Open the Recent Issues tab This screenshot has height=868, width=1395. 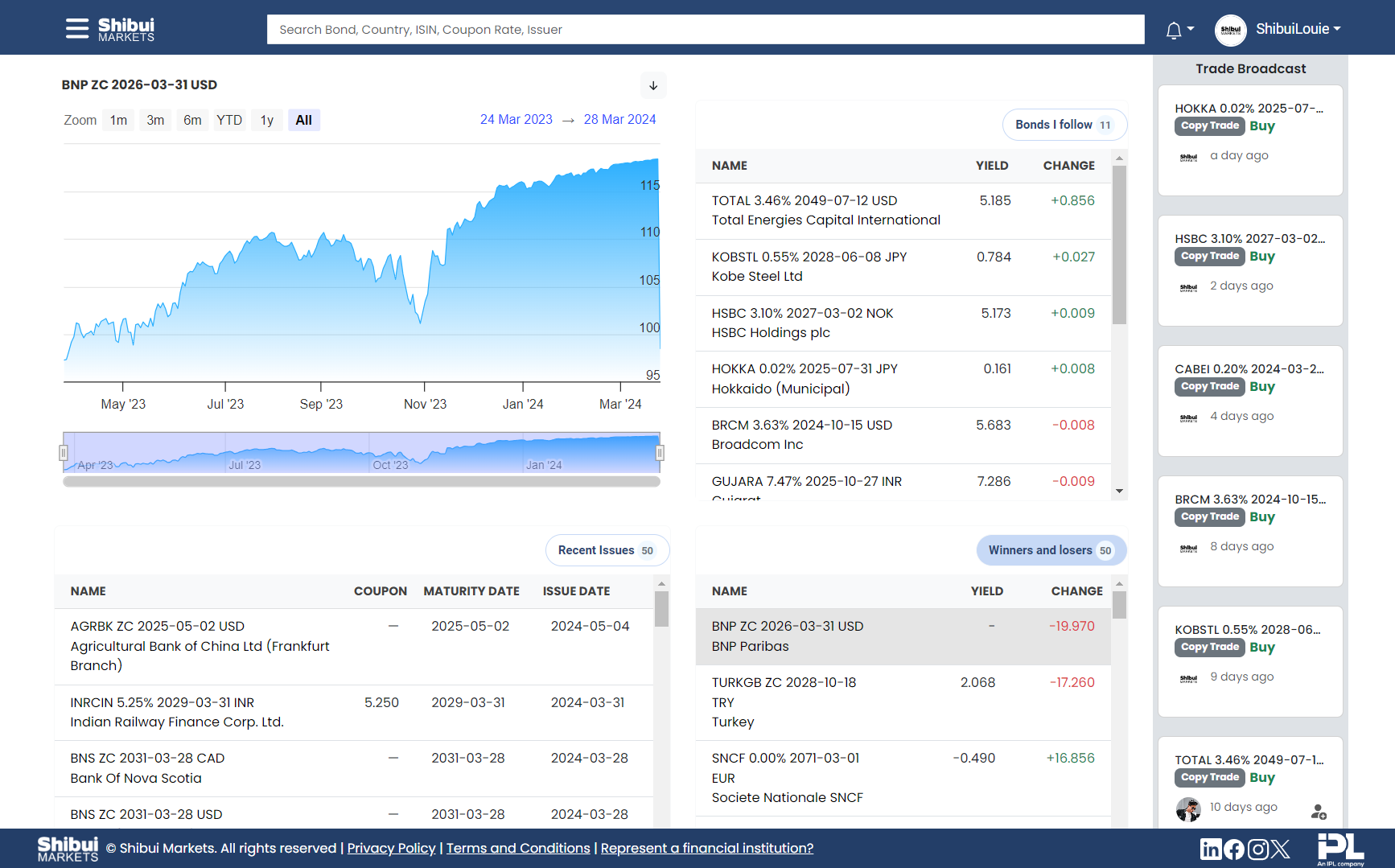[607, 550]
